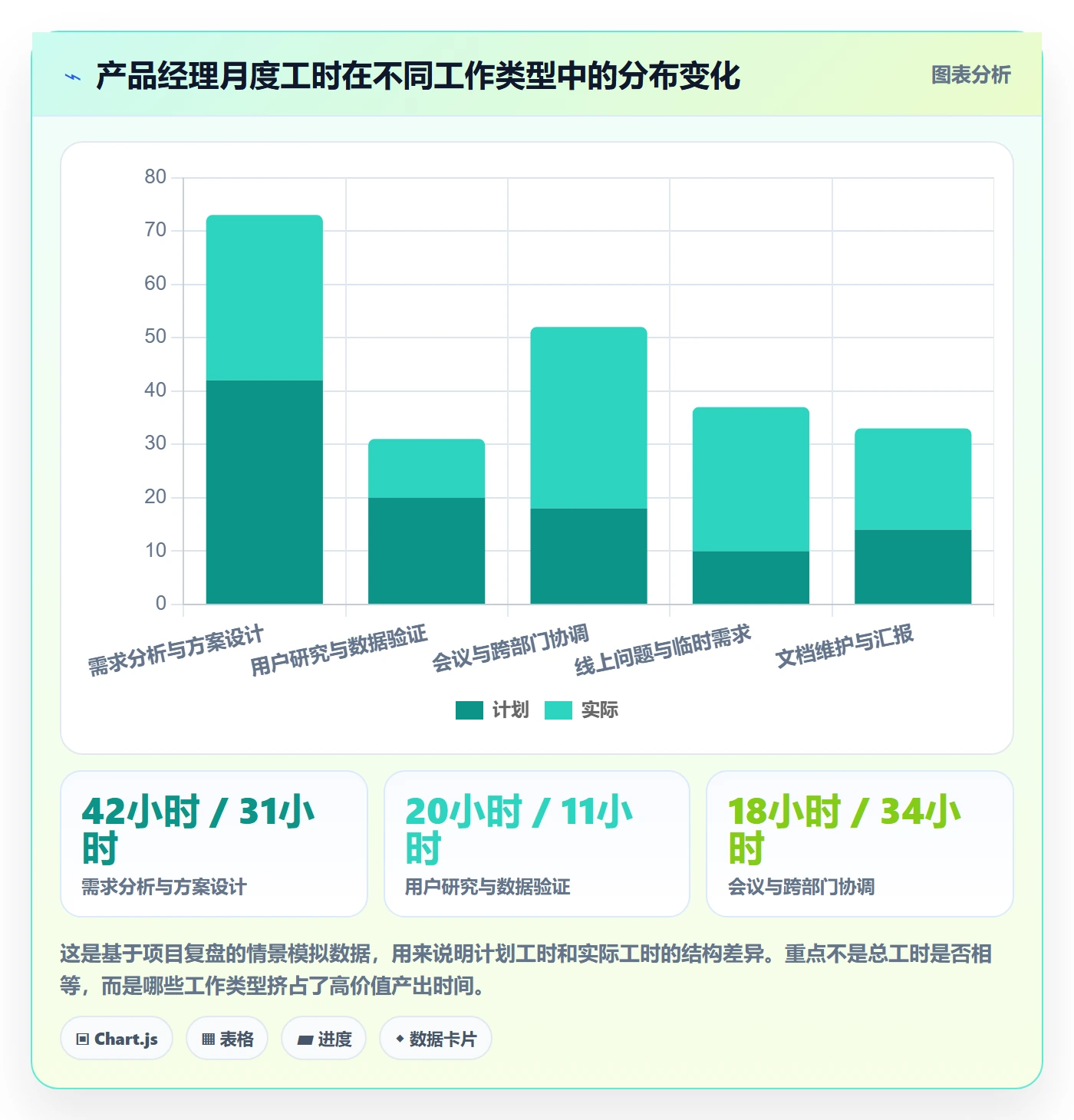
Task: Click the 实际 segment of 文档维护与汇报 bar
Action: [x=913, y=479]
